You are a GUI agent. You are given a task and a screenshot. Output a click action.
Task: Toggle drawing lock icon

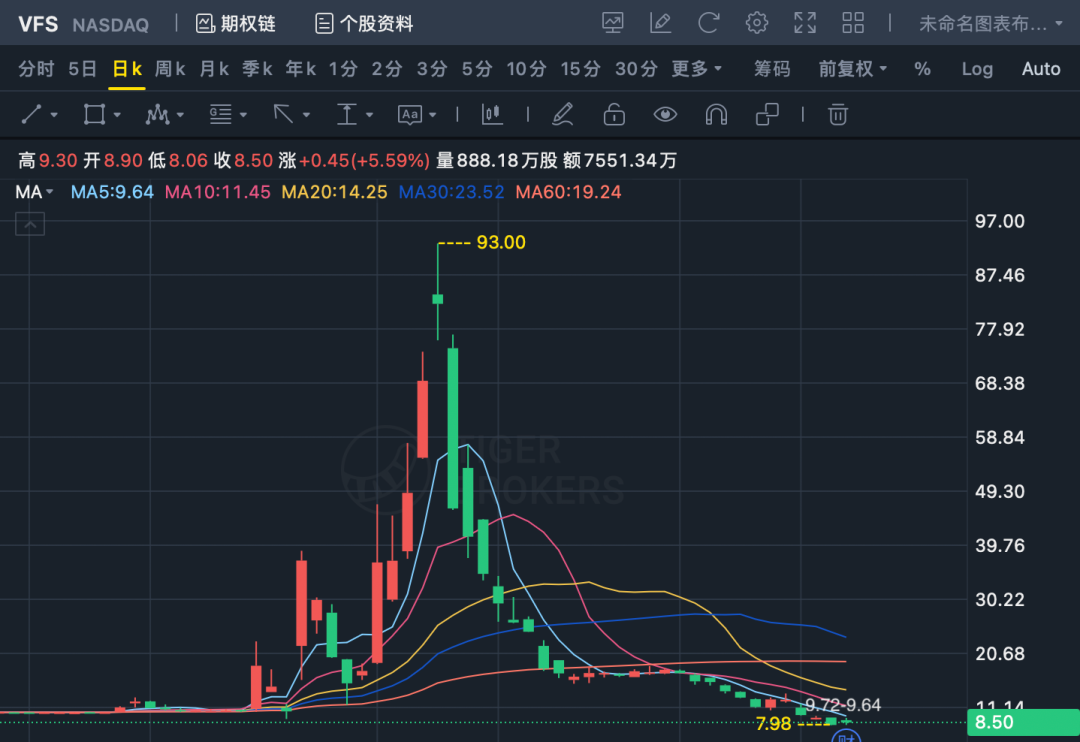[x=614, y=115]
